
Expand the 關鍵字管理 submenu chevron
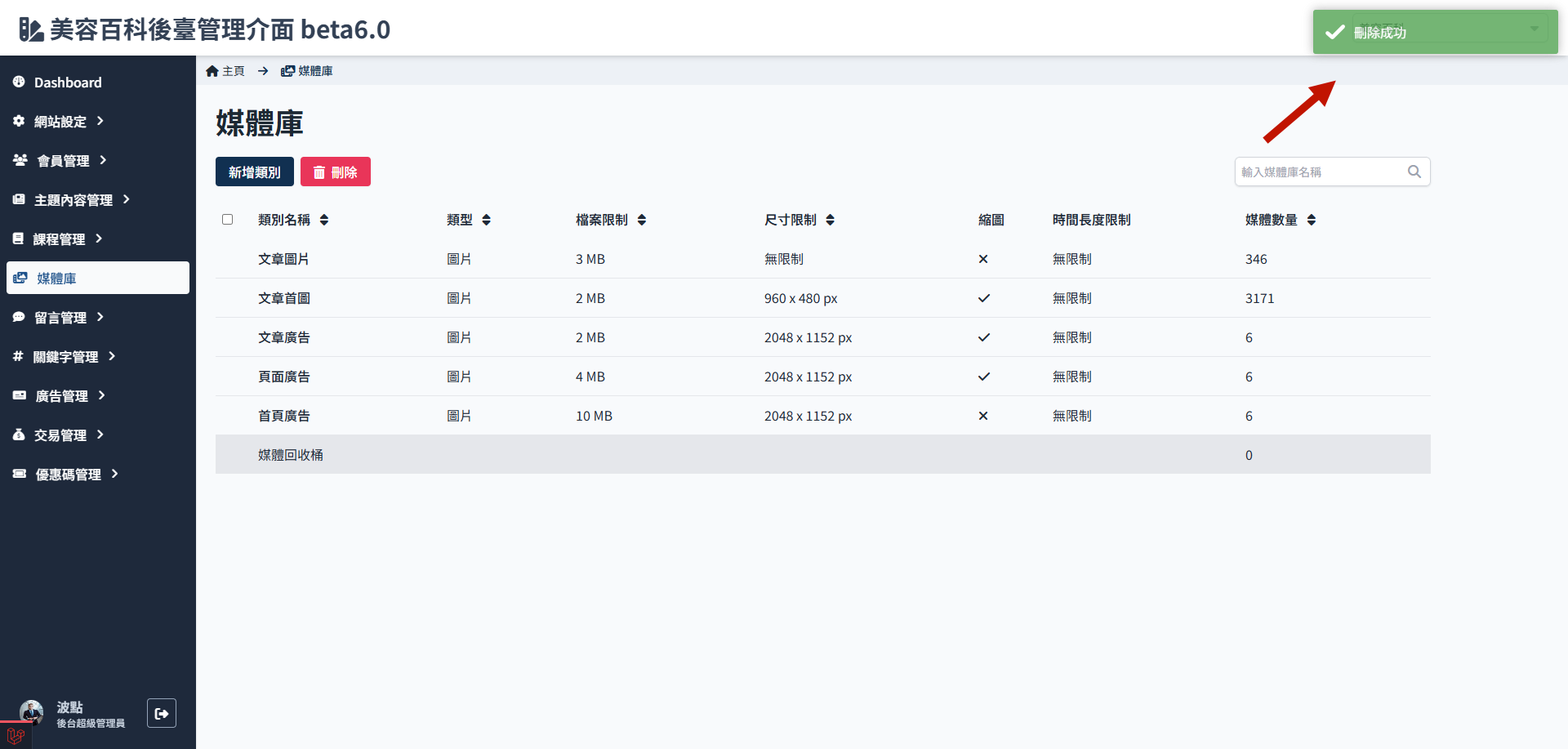pos(112,356)
